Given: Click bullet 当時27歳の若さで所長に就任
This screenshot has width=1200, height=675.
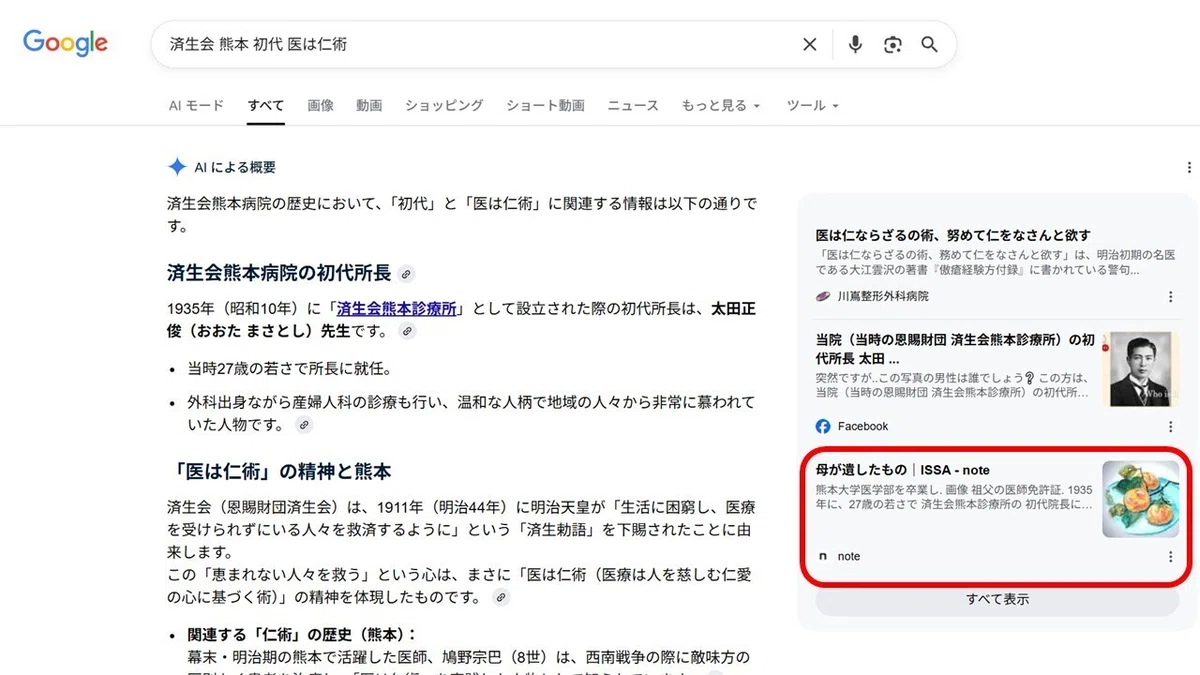Looking at the screenshot, I should (x=289, y=368).
